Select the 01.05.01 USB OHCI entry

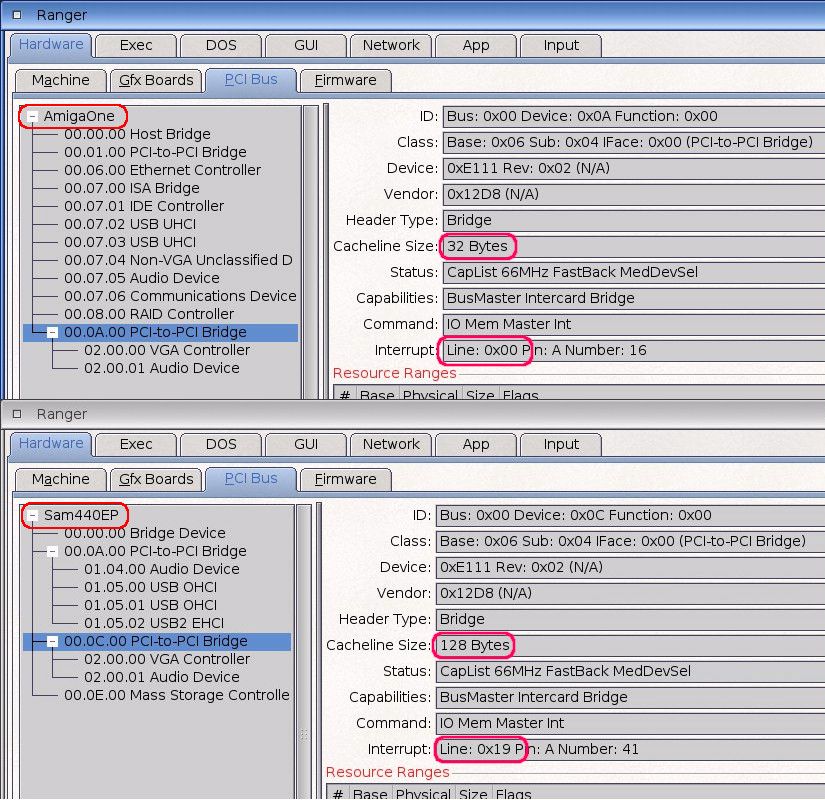point(150,606)
